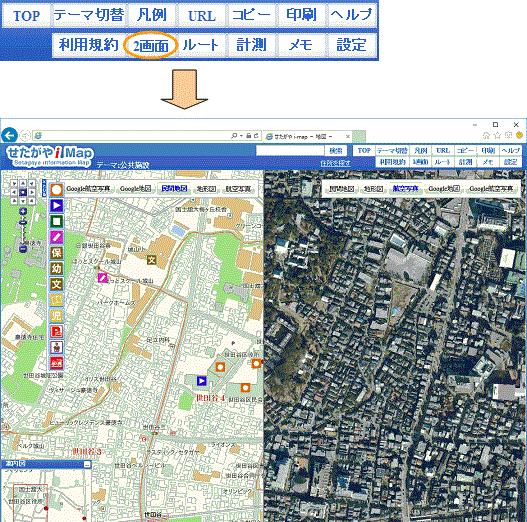Open the browser favorites star icon
Image resolution: width=527 pixels, height=522 pixels.
[497, 135]
